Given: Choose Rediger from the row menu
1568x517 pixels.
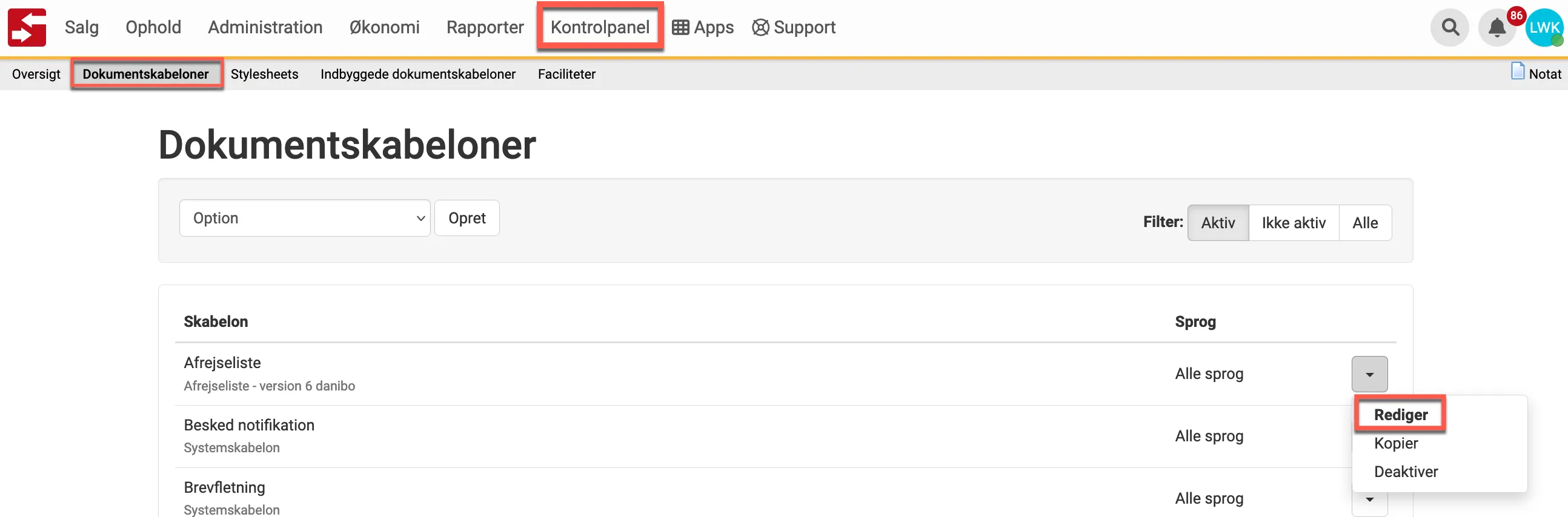Looking at the screenshot, I should coord(1400,415).
